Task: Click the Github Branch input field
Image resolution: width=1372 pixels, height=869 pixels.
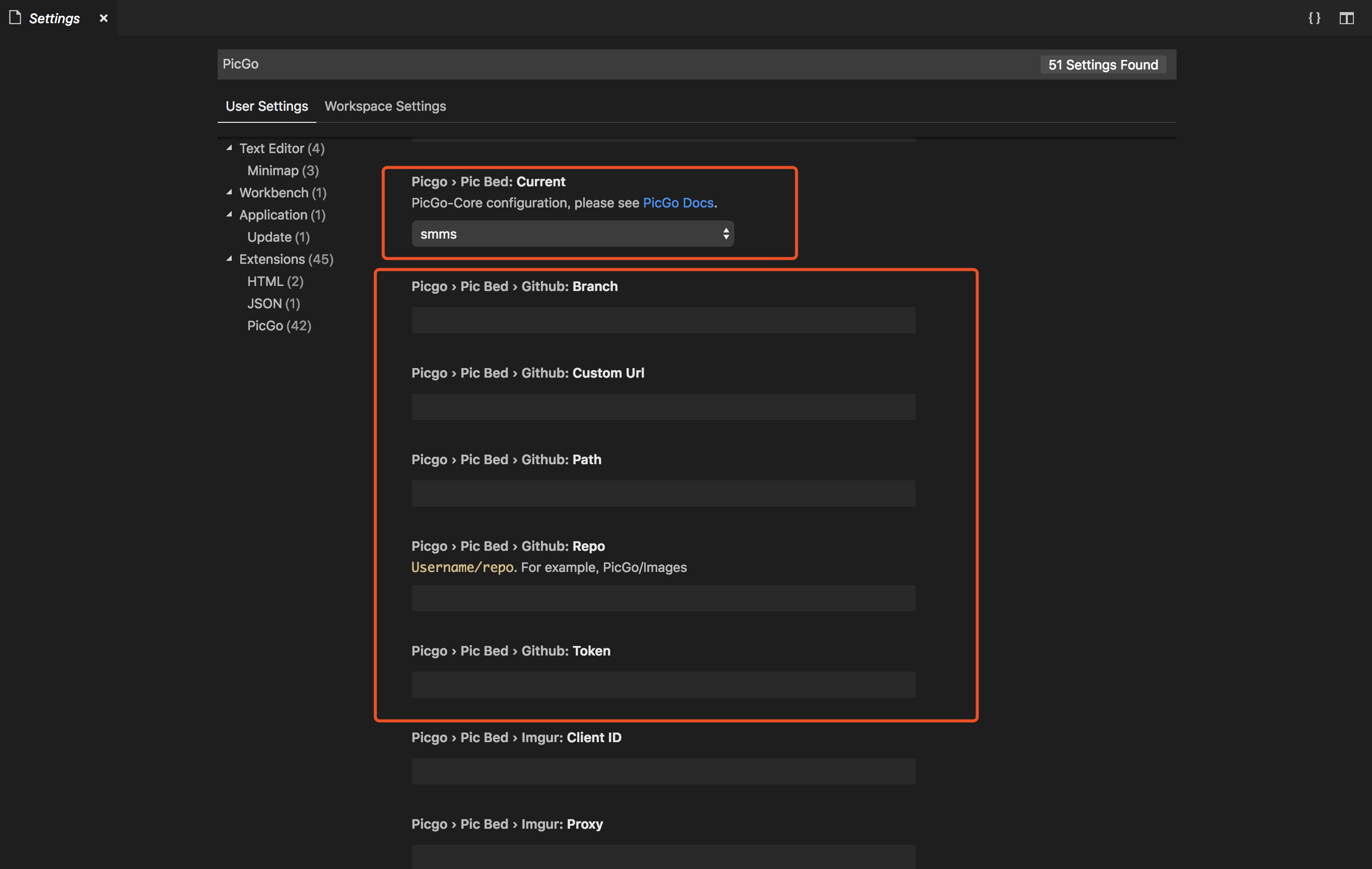Action: [663, 320]
